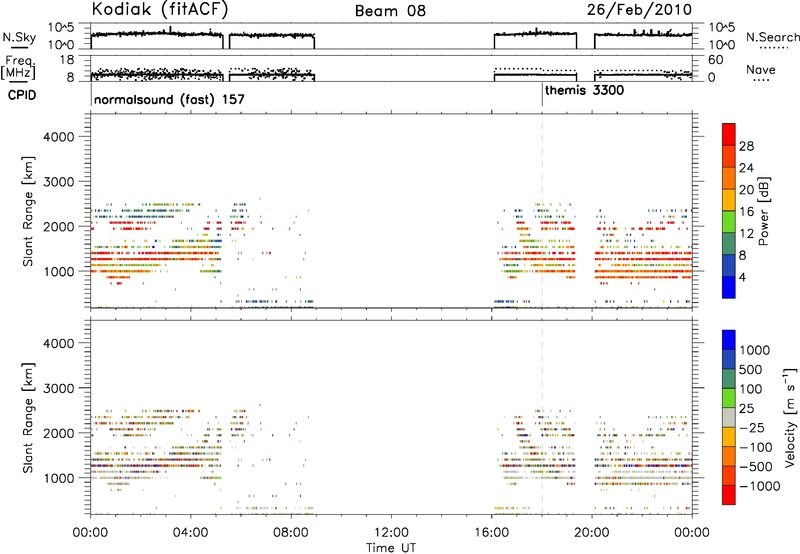Click '2000' tick on power panel axis
This screenshot has width=800, height=554.
coord(59,226)
